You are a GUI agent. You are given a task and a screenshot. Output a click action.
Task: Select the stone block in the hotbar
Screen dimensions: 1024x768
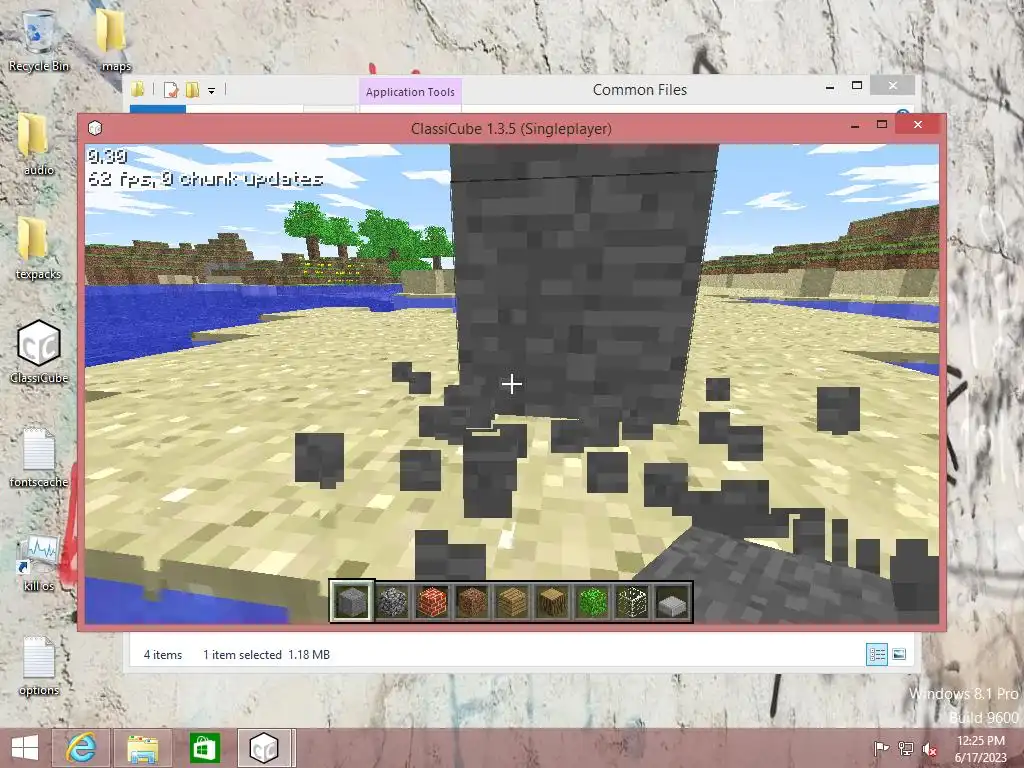pos(351,601)
